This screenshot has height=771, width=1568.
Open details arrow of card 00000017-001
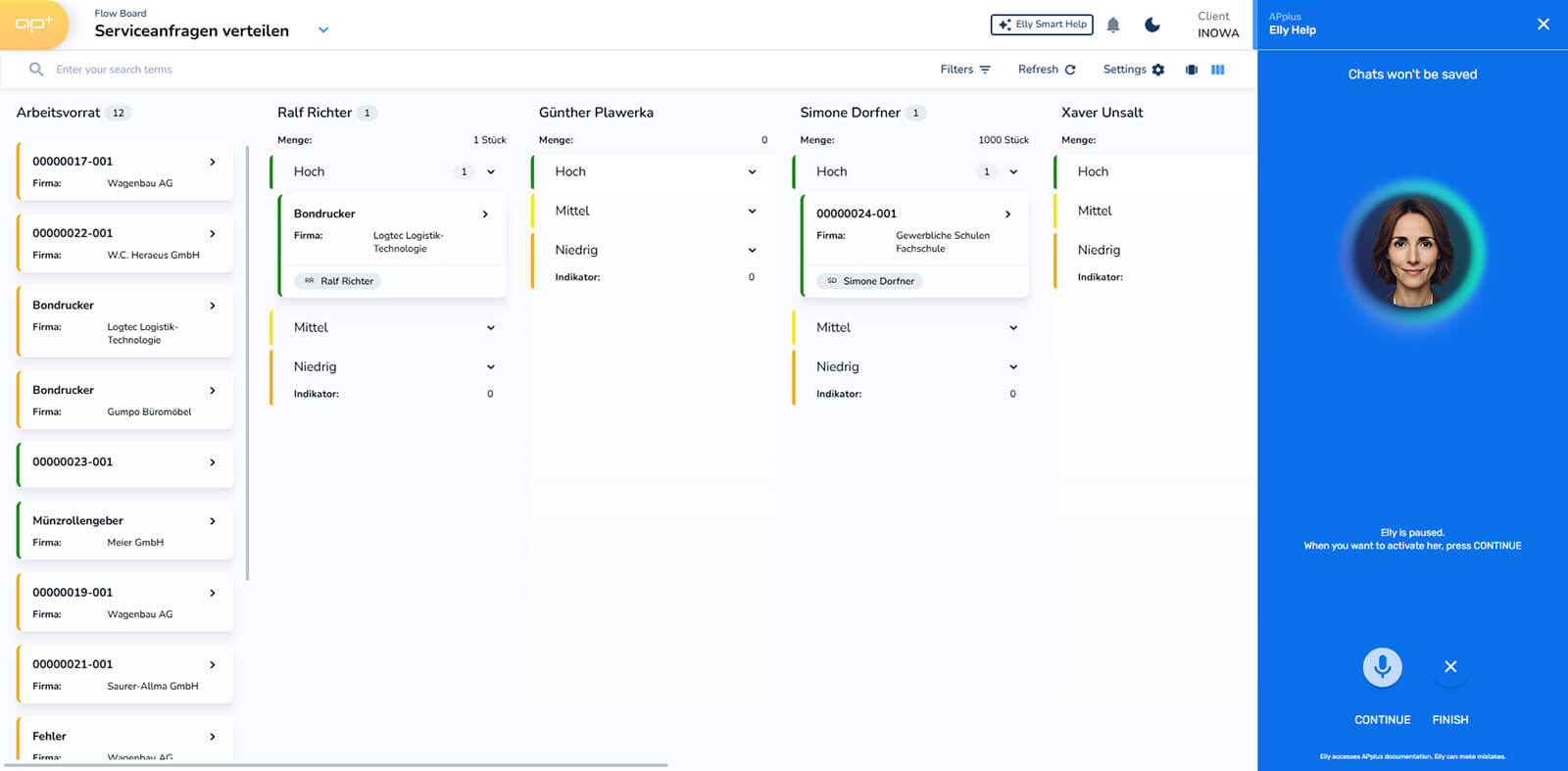click(213, 162)
